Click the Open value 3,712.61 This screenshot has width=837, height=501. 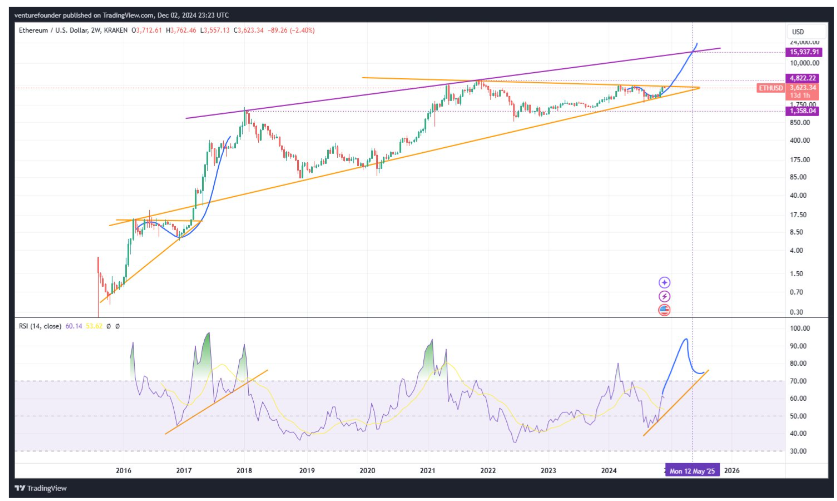point(149,30)
